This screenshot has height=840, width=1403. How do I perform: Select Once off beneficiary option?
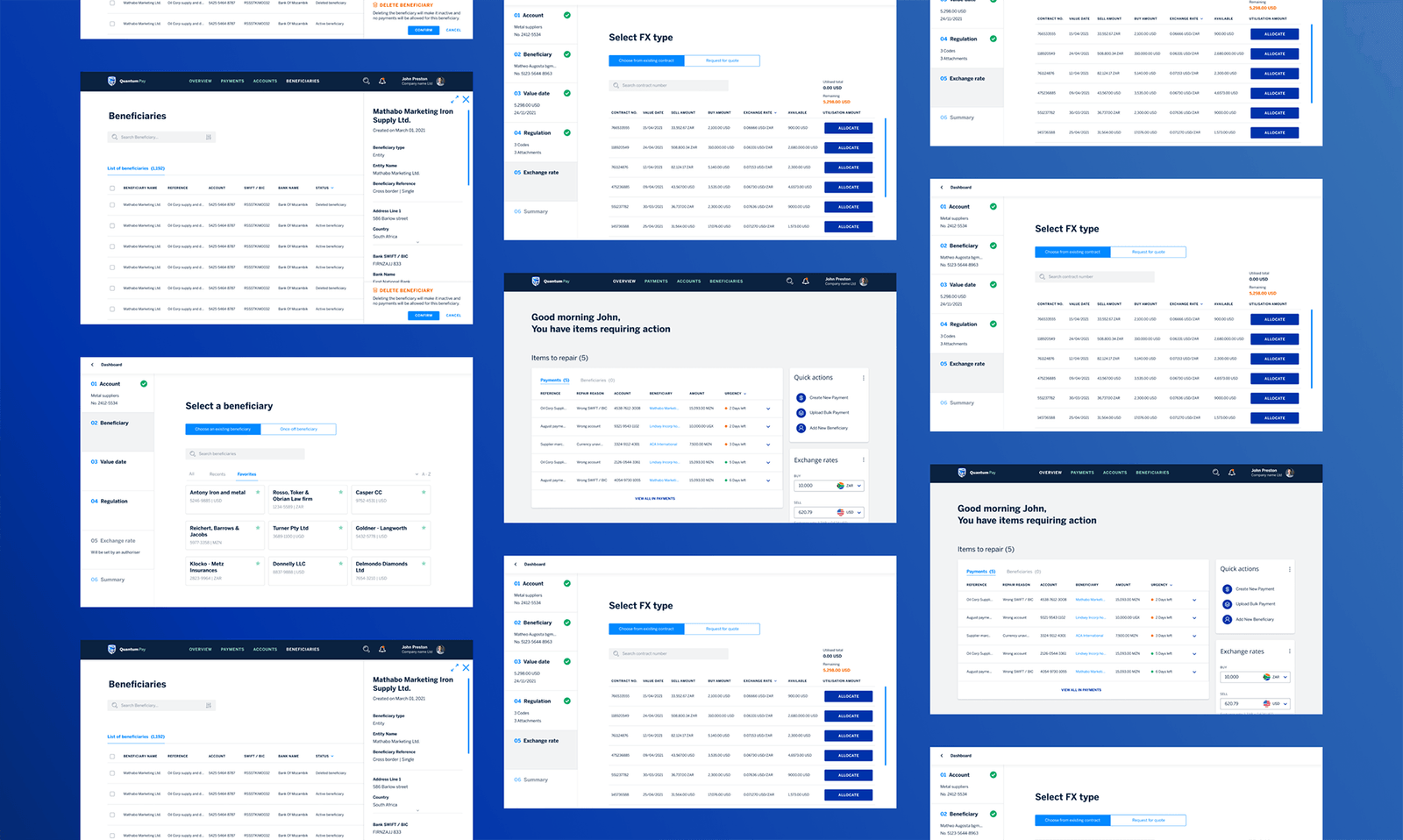[298, 430]
